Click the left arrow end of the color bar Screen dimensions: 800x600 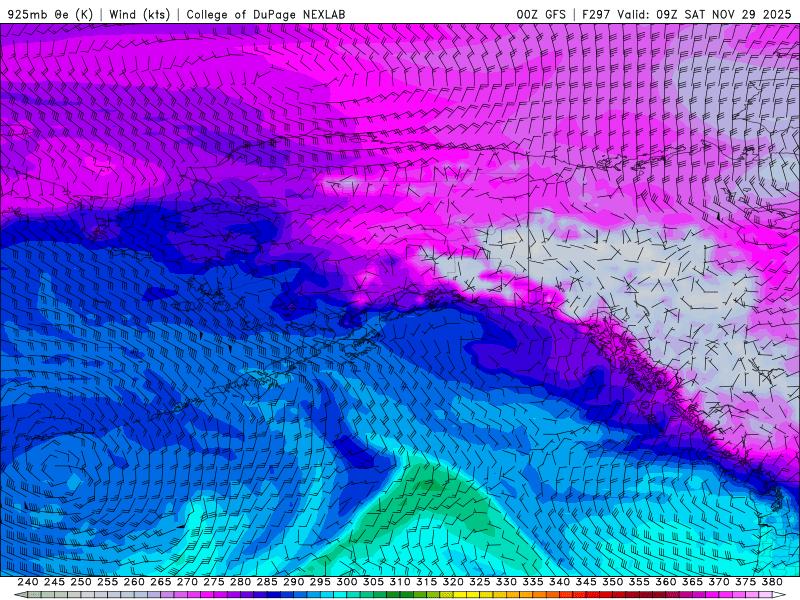(19, 595)
